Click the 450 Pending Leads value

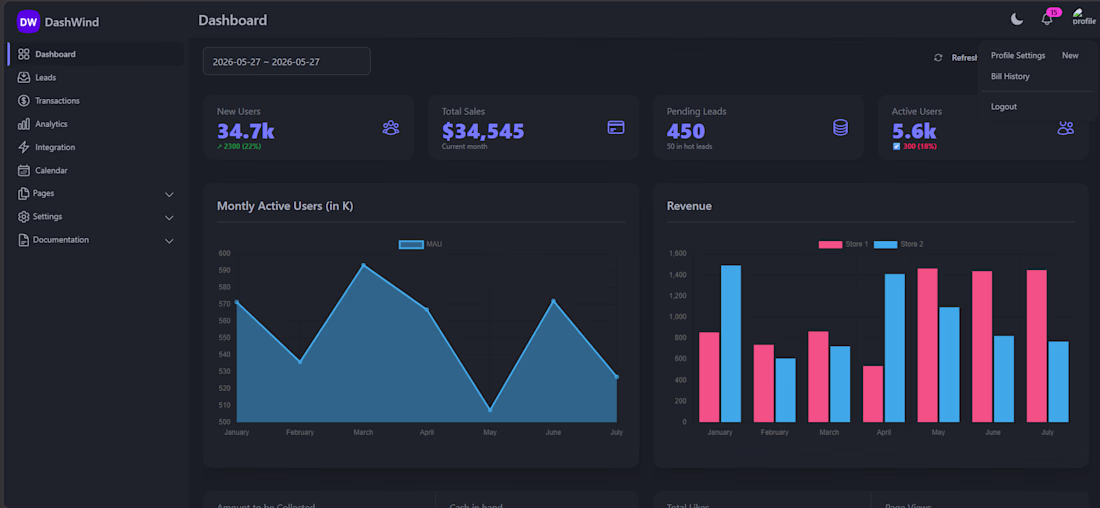pyautogui.click(x=686, y=131)
